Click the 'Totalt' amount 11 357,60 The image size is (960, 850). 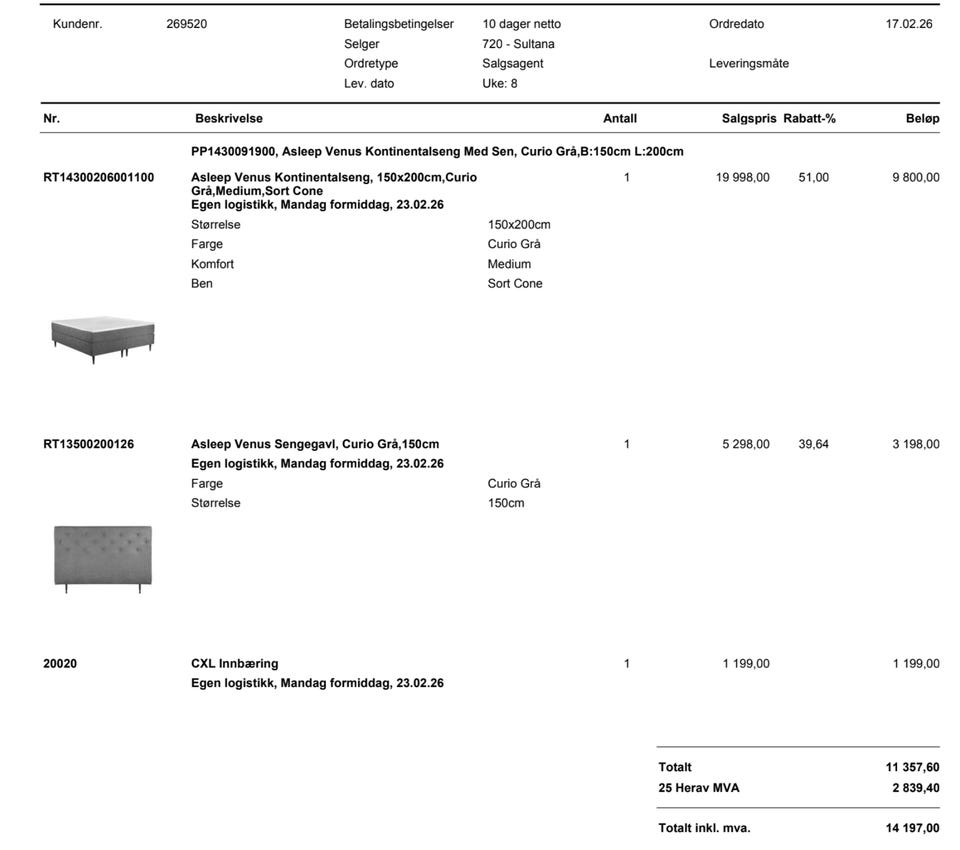[x=912, y=767]
